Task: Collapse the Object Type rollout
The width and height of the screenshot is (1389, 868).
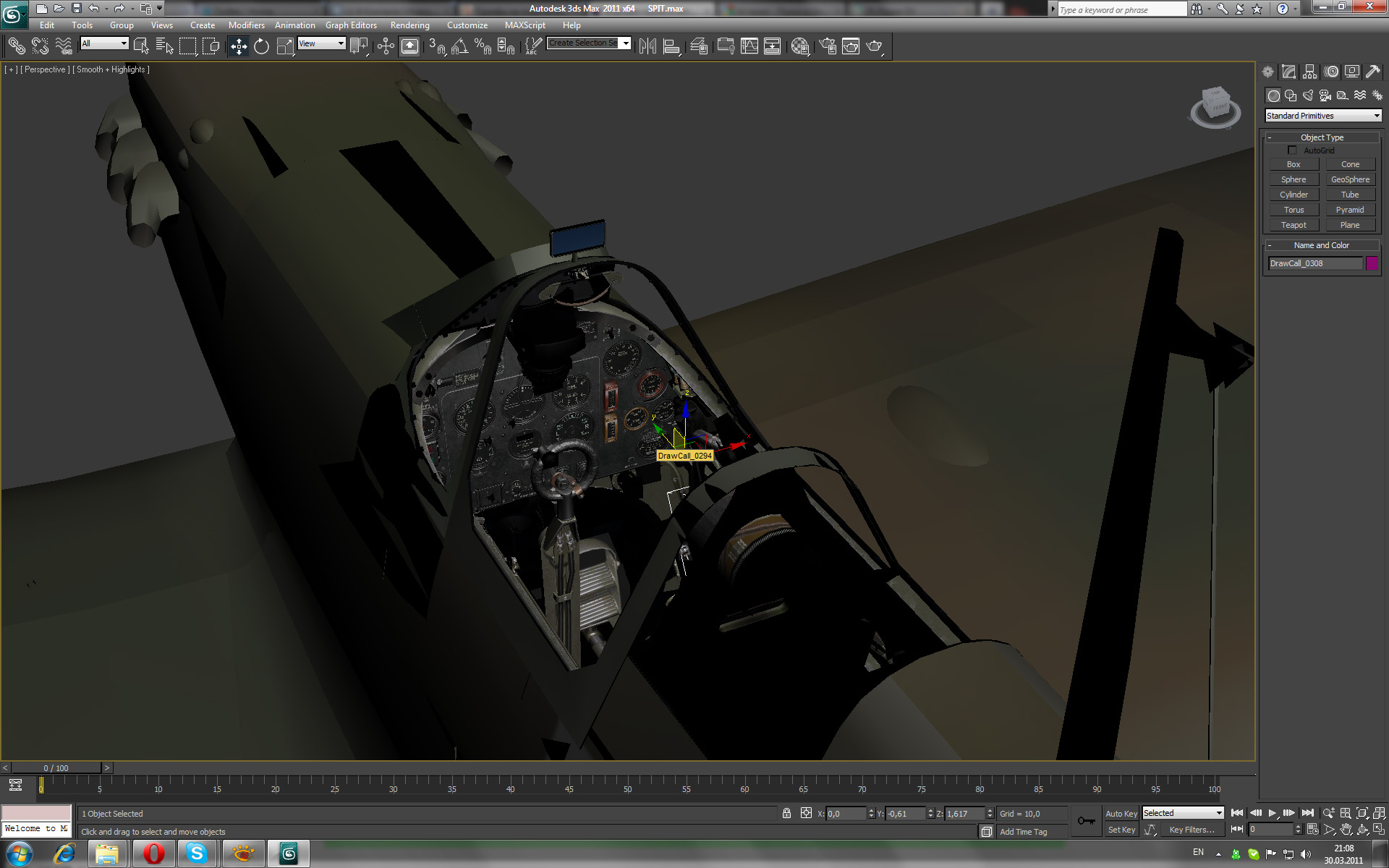Action: click(x=1322, y=137)
